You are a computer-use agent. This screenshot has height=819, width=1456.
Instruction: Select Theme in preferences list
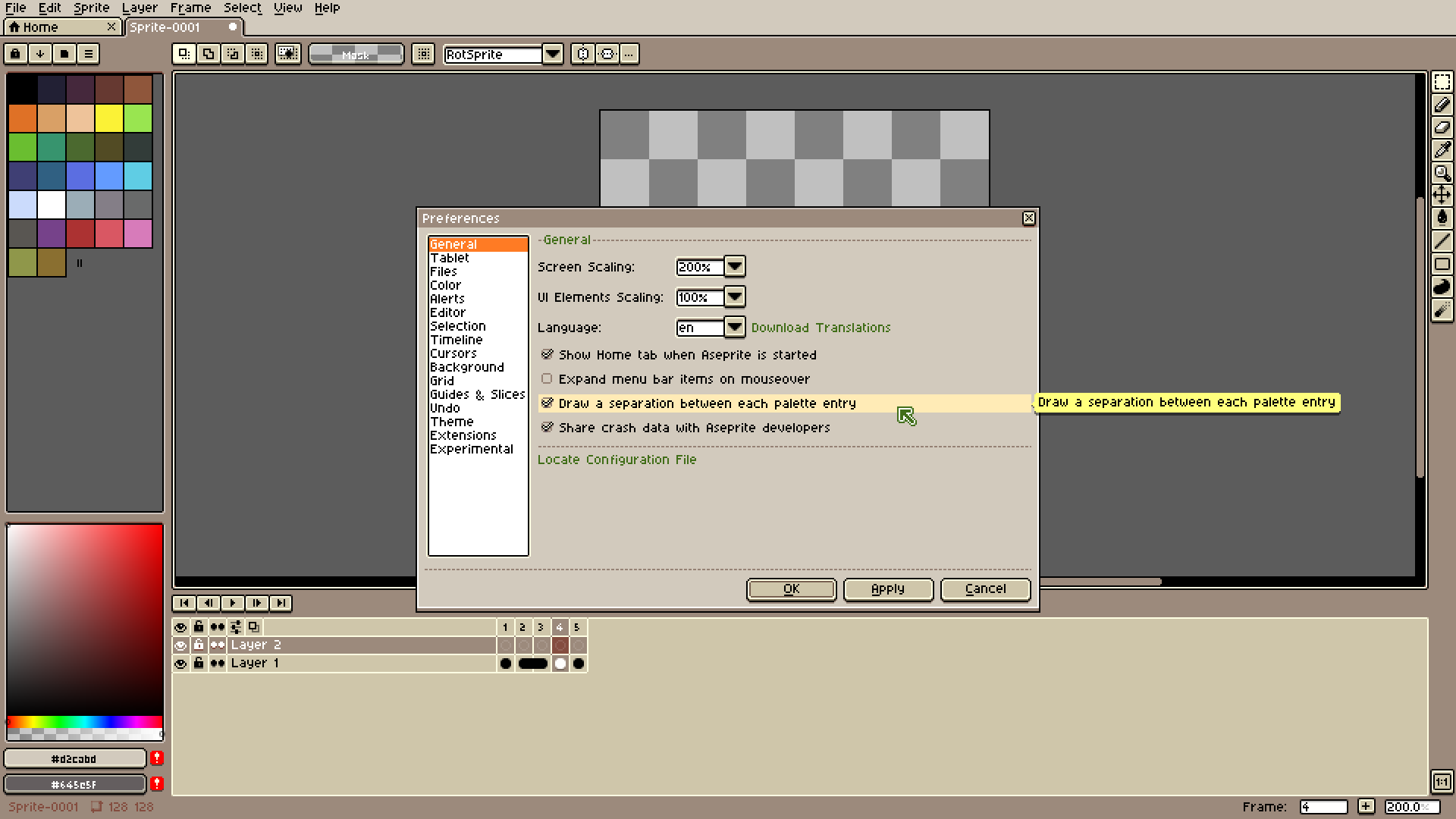click(451, 422)
